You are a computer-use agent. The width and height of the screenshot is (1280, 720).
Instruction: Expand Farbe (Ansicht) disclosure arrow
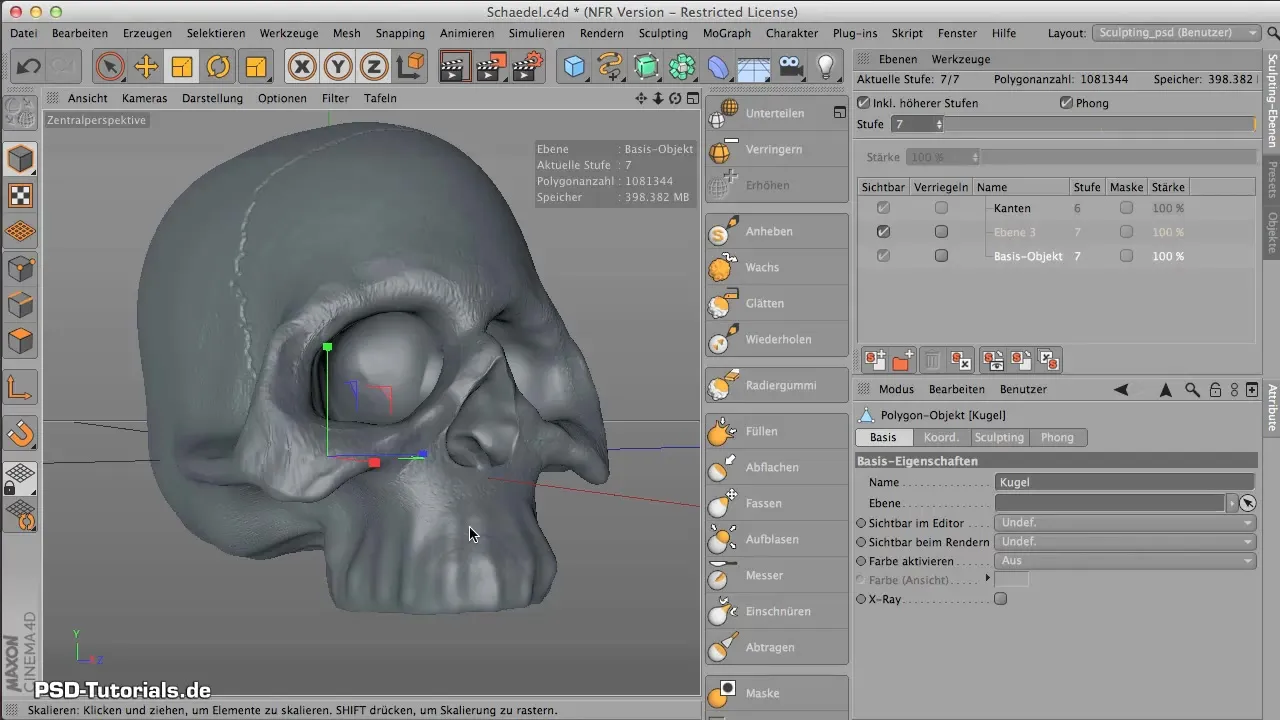(988, 579)
